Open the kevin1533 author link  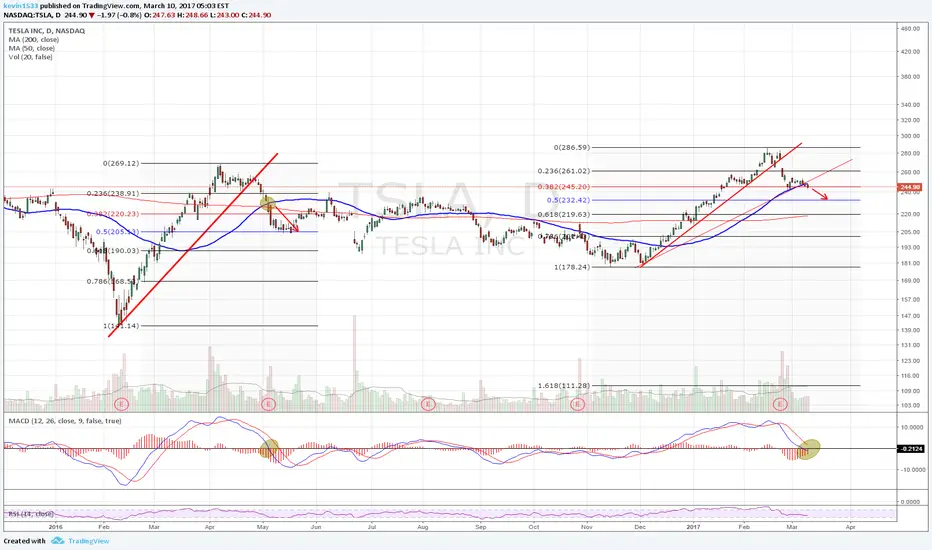click(19, 6)
